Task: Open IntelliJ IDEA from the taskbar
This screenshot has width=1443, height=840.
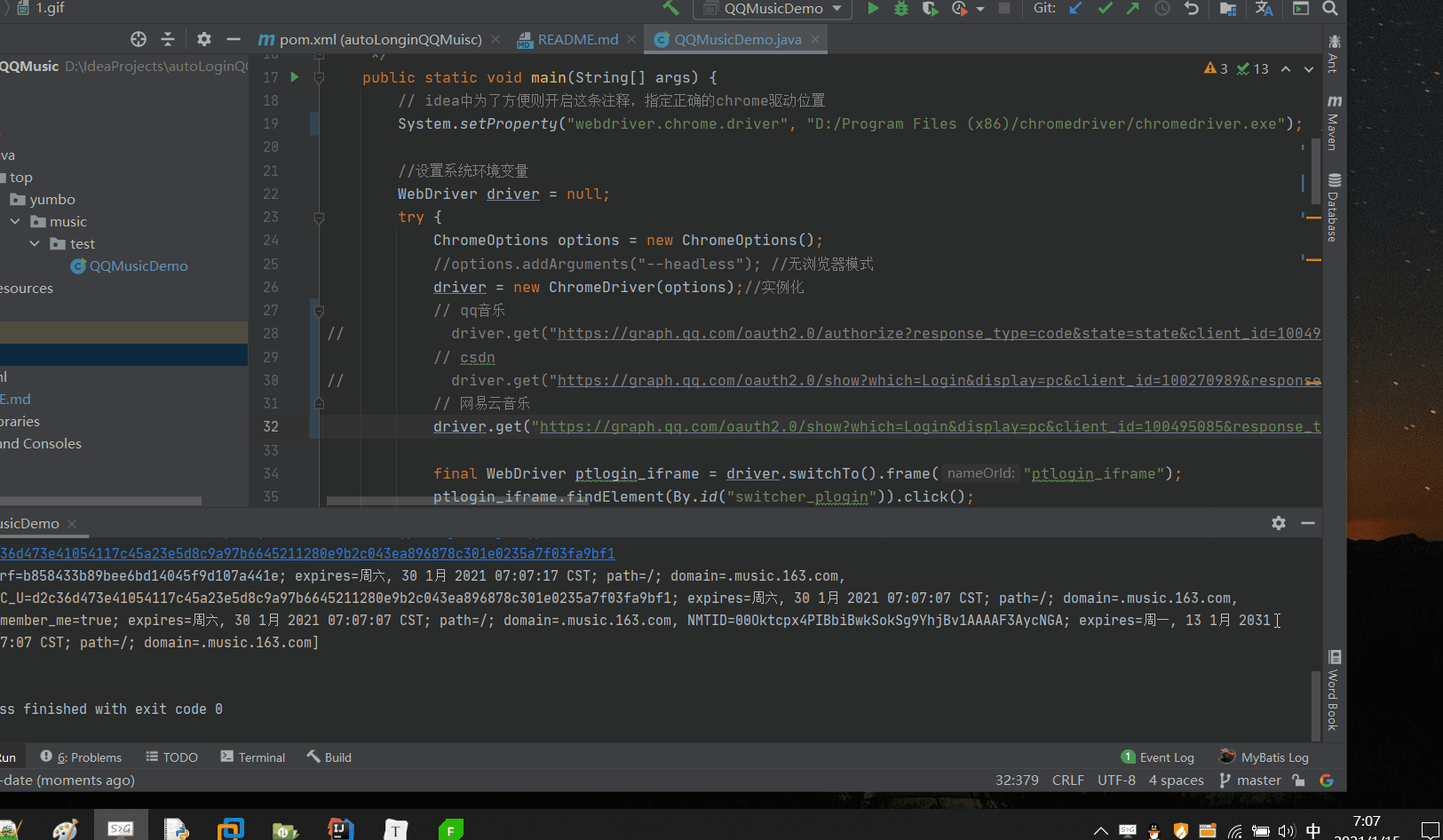Action: point(340,829)
